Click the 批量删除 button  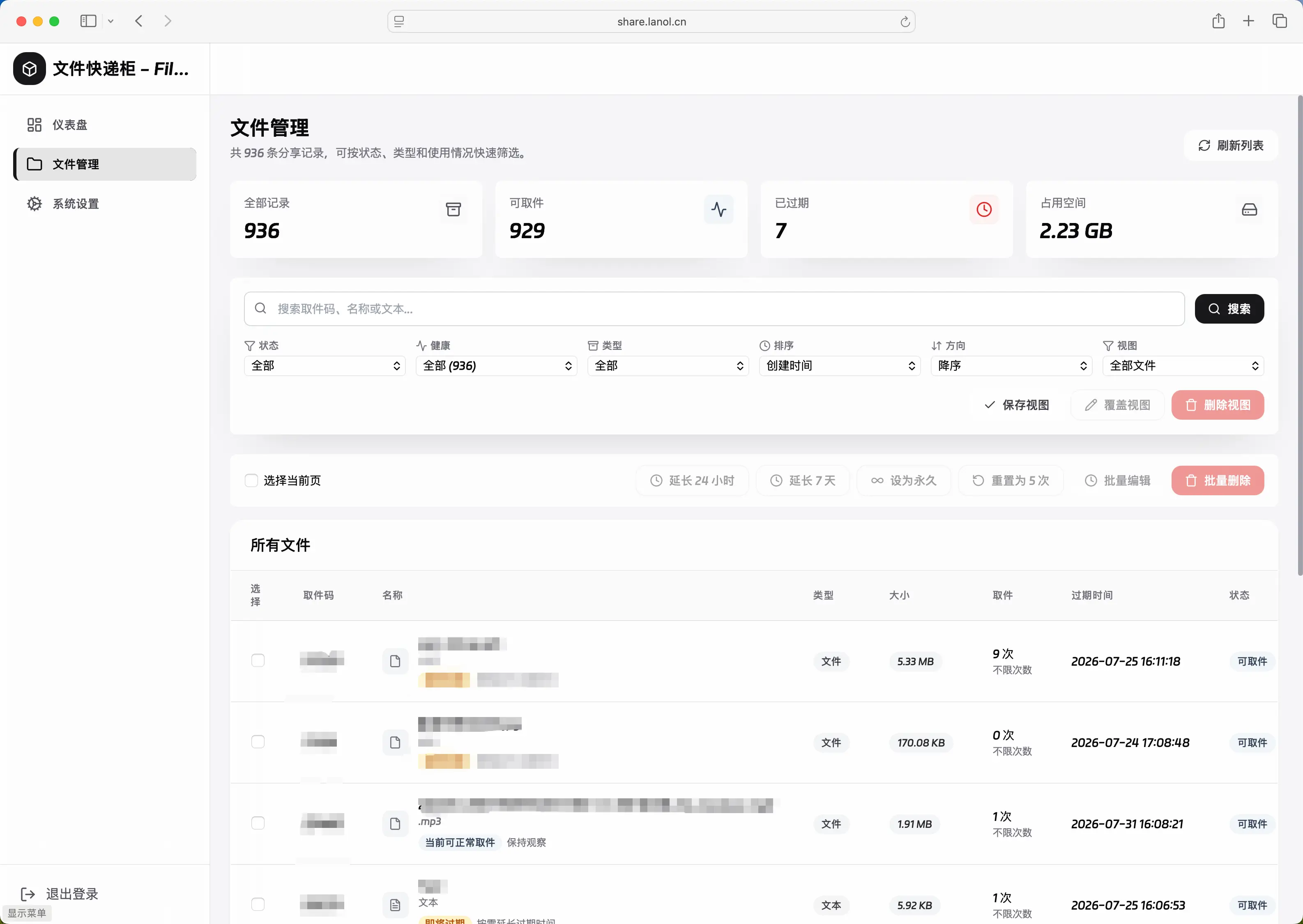(1218, 481)
